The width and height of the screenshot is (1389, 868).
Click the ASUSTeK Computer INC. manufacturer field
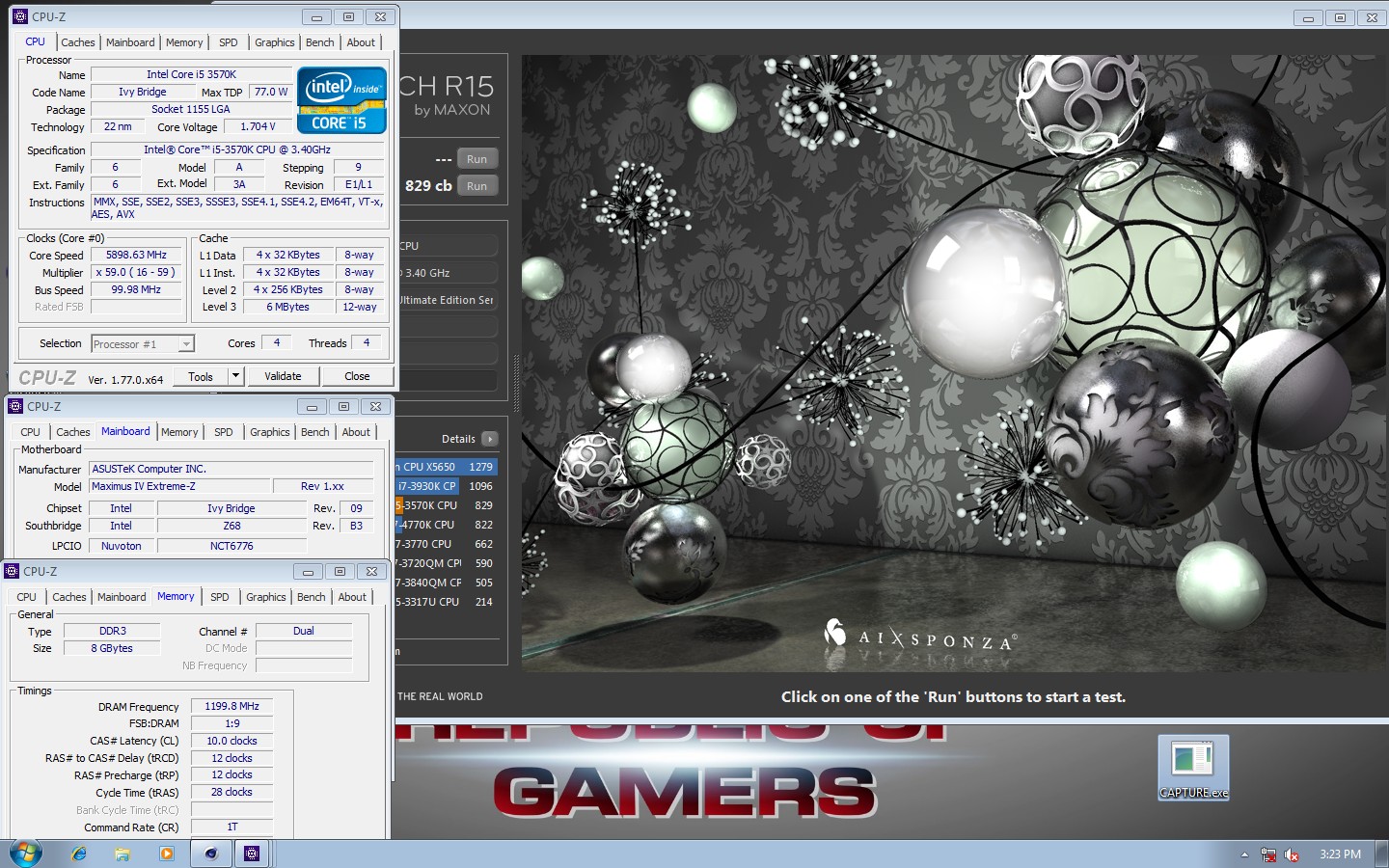point(231,469)
